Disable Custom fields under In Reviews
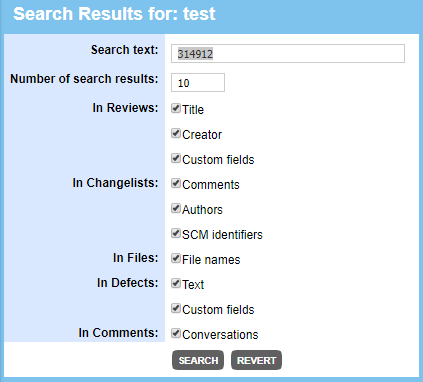This screenshot has height=382, width=423. click(x=176, y=158)
